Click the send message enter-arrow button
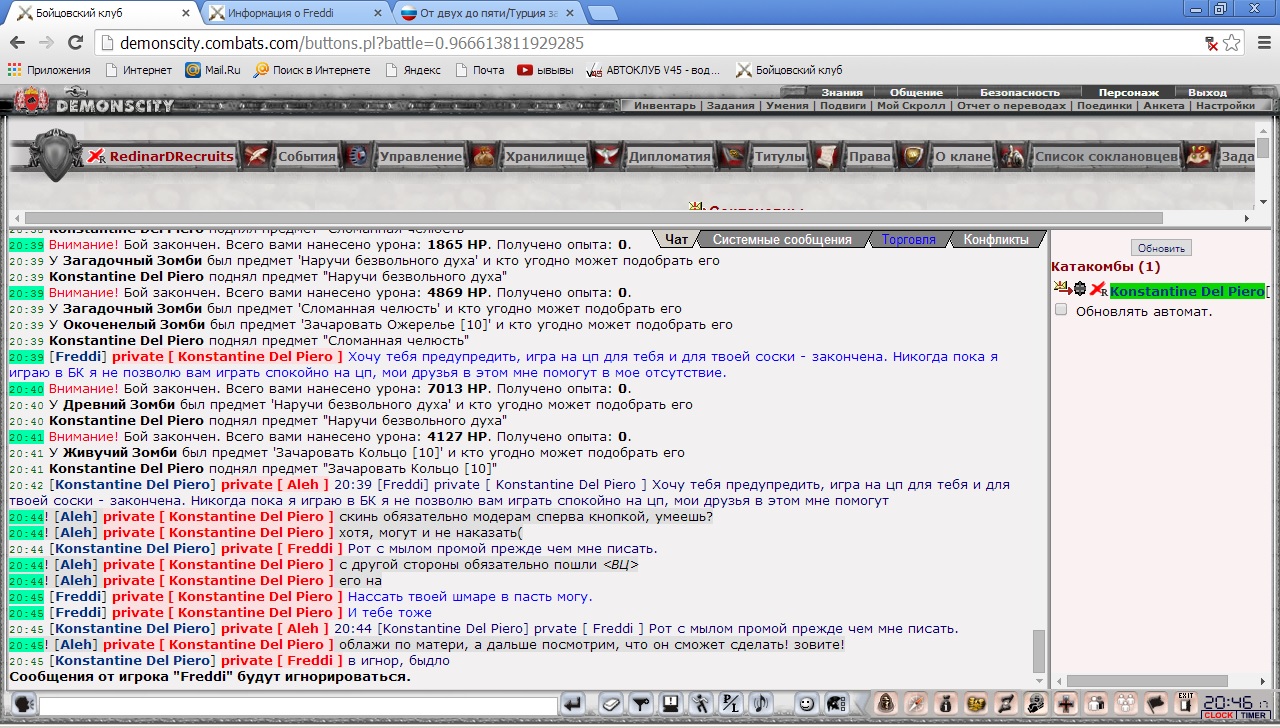Screen dimensions: 1280x728 (x=572, y=703)
